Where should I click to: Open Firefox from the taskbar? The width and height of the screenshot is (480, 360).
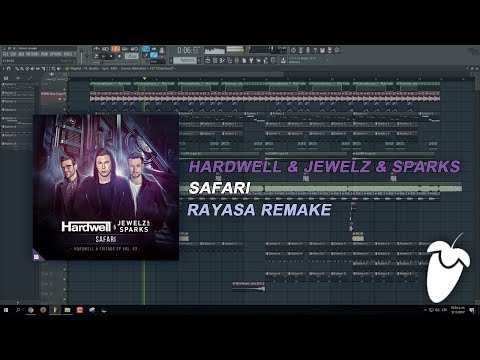(x=43, y=310)
